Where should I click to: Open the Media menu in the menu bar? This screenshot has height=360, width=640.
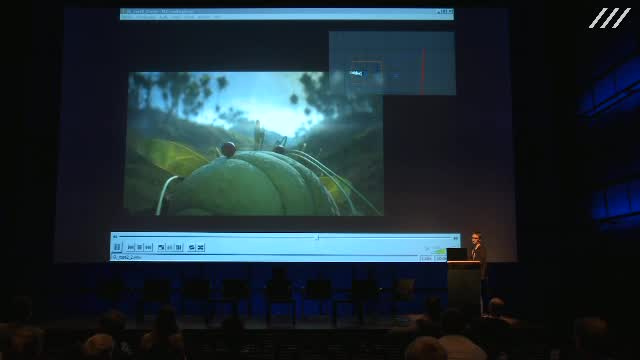point(127,17)
